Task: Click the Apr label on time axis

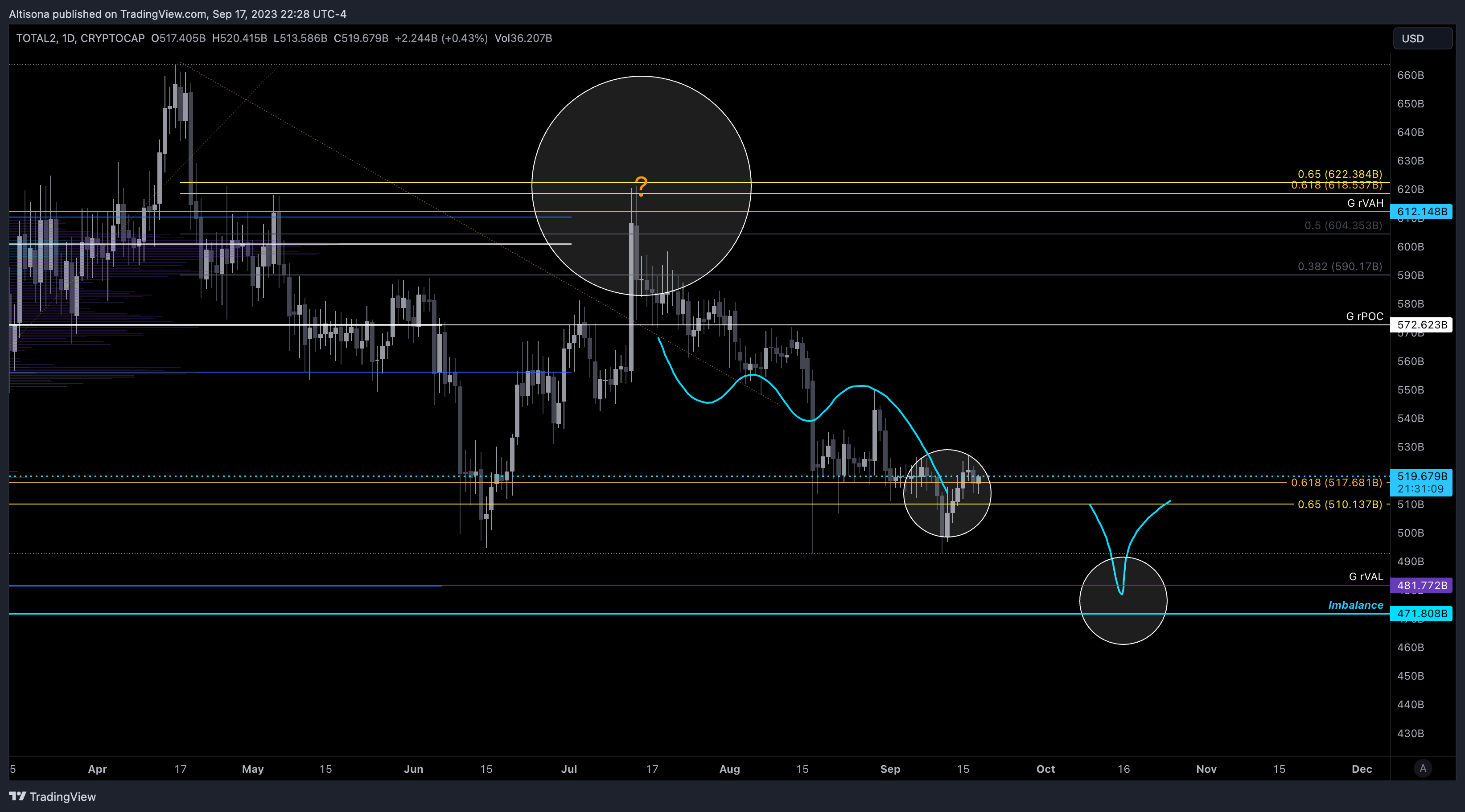Action: (x=97, y=769)
